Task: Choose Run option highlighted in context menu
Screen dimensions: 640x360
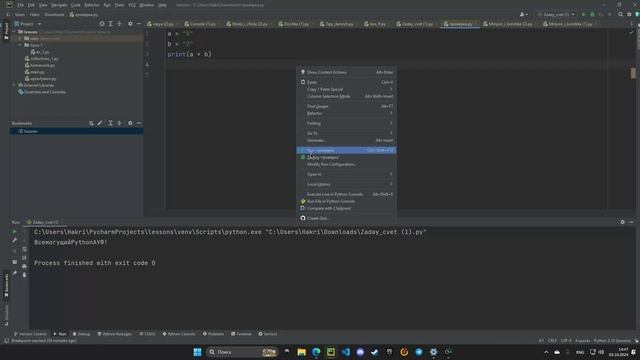Action: click(x=346, y=150)
